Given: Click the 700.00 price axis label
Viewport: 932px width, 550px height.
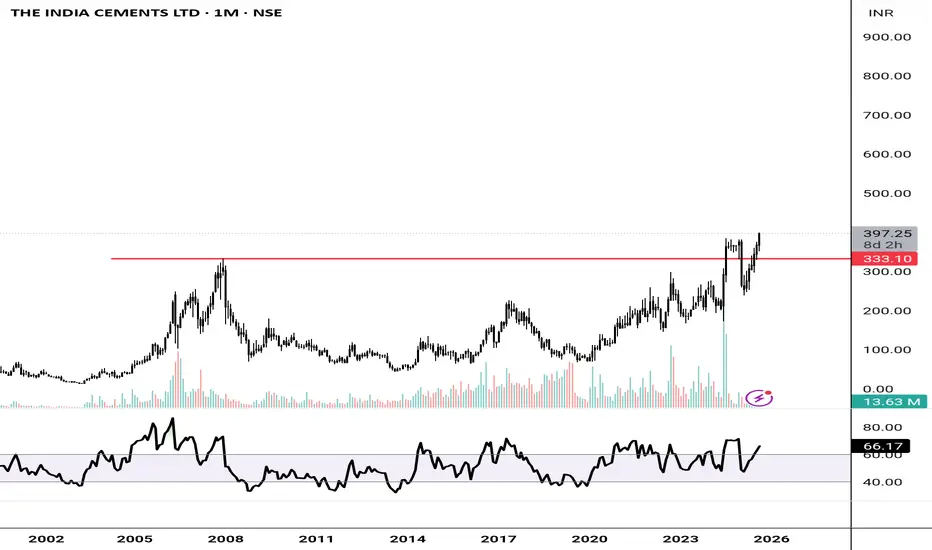Looking at the screenshot, I should pyautogui.click(x=887, y=115).
